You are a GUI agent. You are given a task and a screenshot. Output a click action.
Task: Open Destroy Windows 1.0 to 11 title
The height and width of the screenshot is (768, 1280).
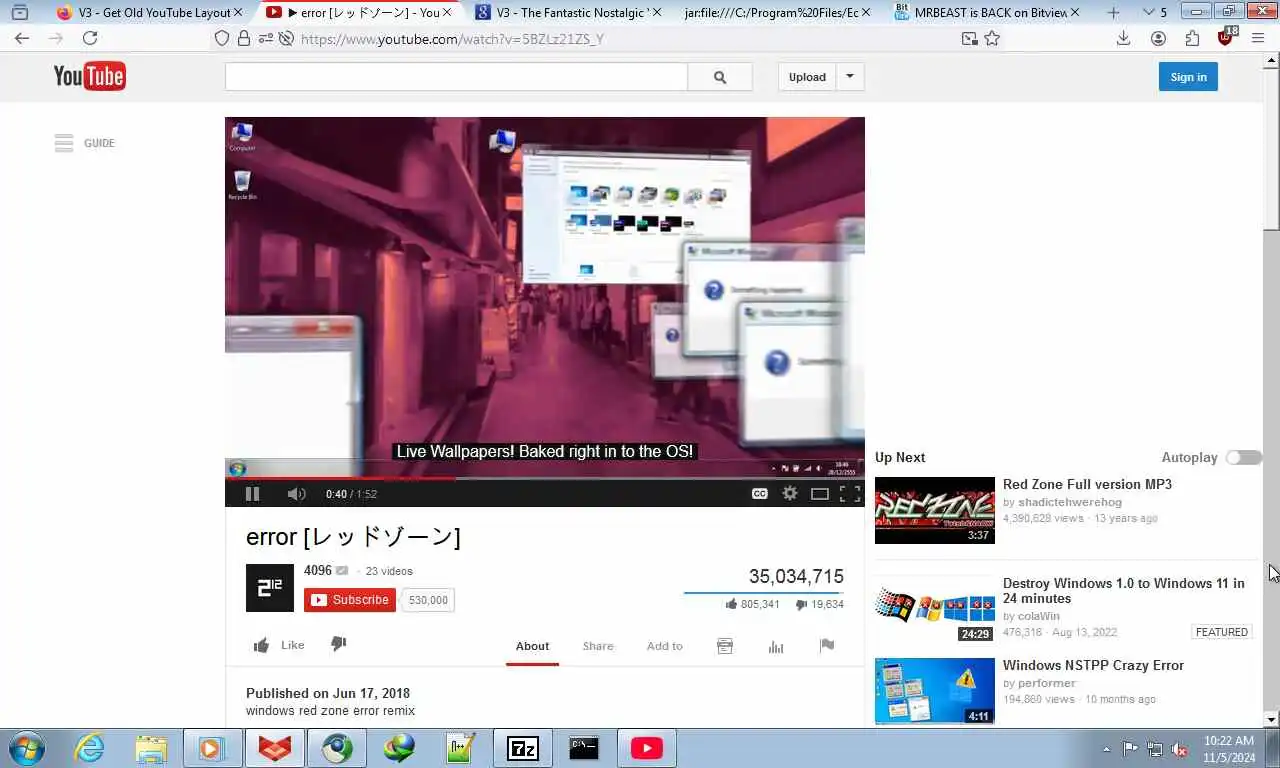click(x=1124, y=591)
